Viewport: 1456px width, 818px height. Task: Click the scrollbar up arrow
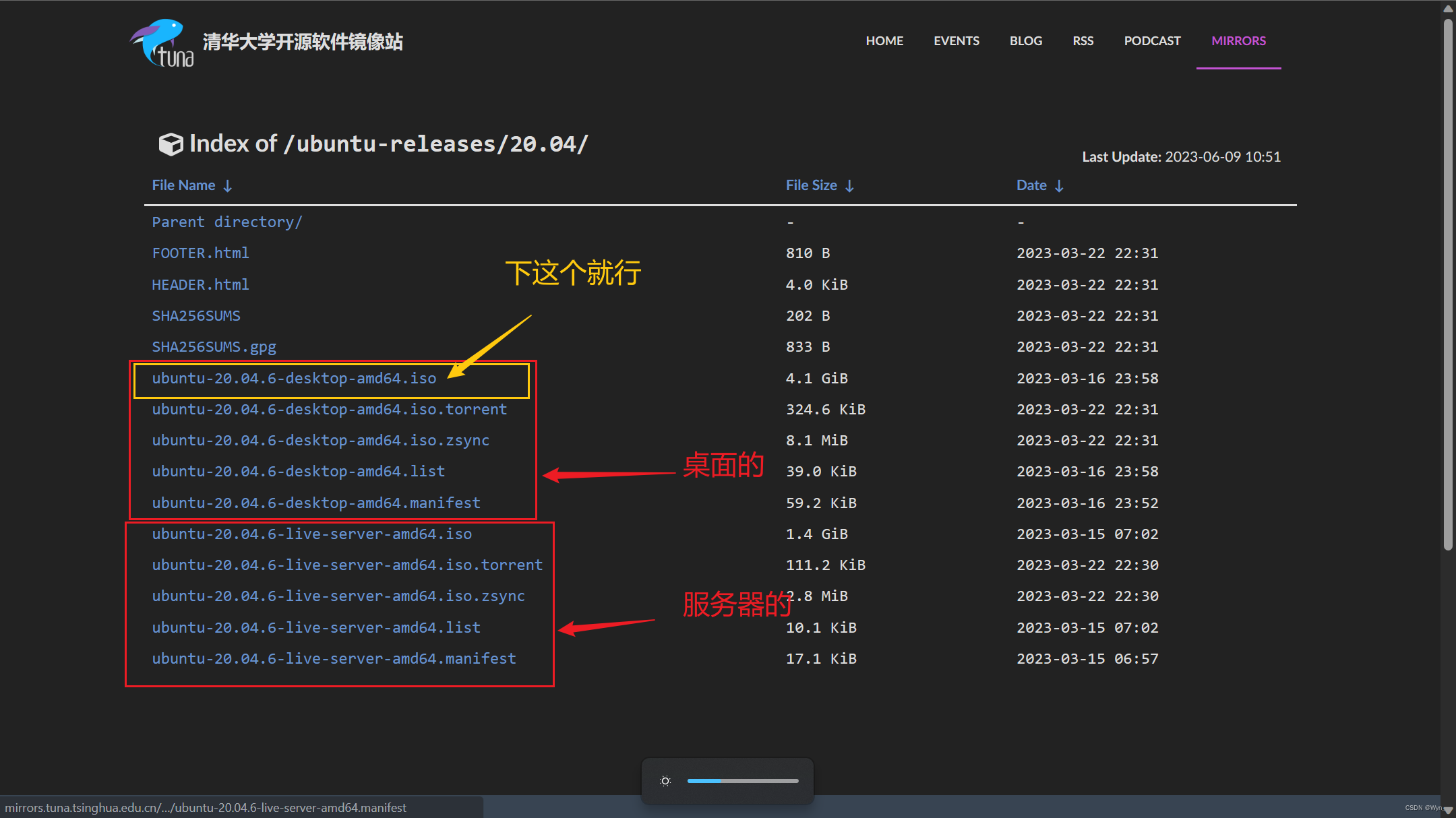point(1447,8)
